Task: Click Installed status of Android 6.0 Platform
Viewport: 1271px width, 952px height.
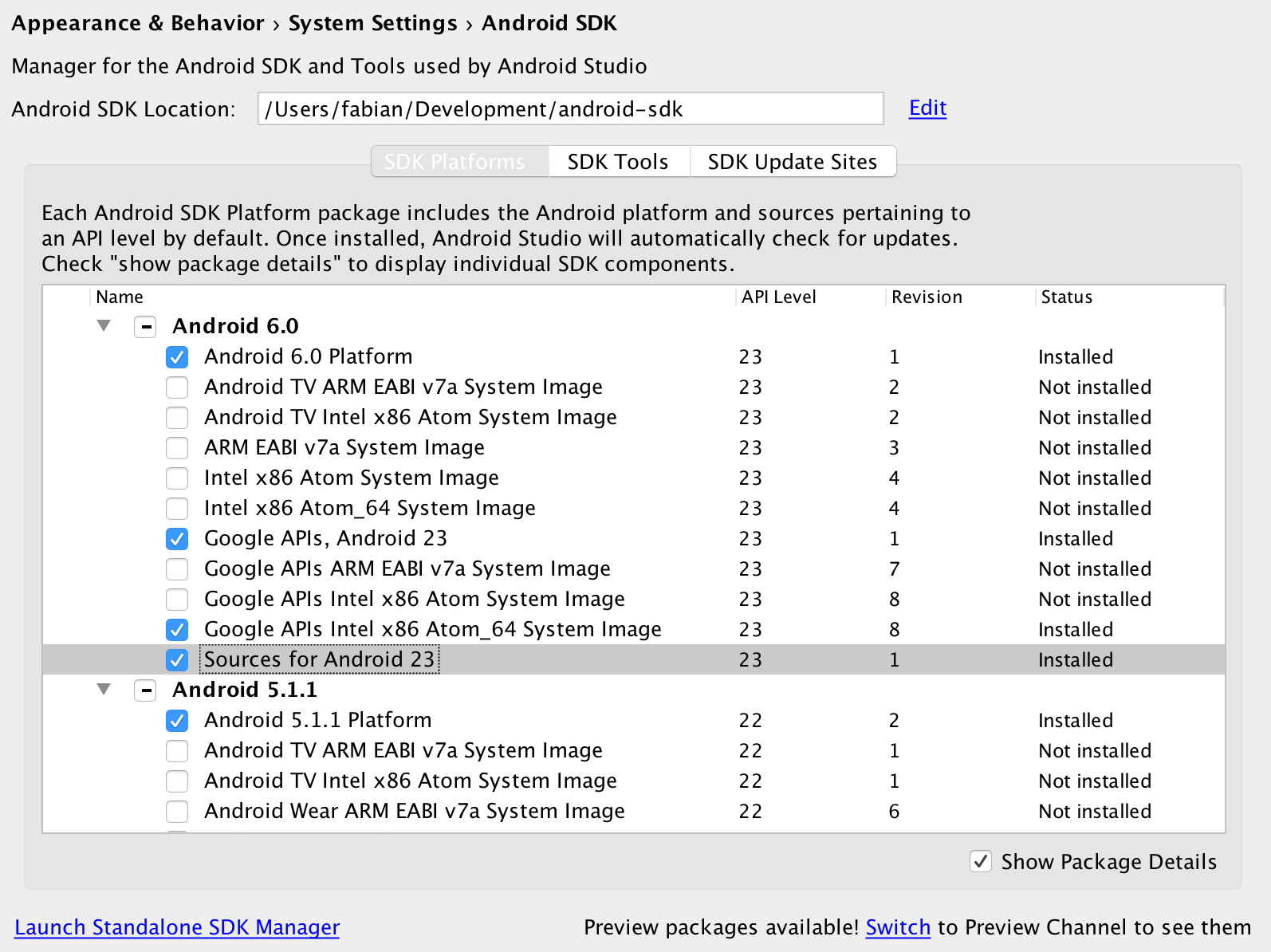Action: point(1076,357)
